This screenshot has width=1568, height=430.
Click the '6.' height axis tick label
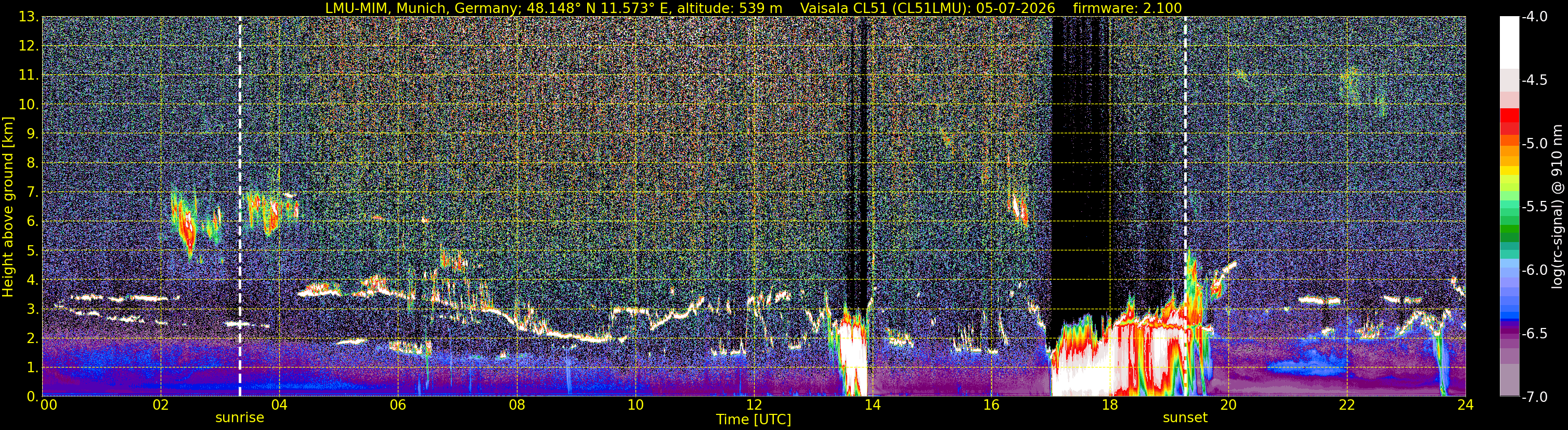[x=33, y=221]
